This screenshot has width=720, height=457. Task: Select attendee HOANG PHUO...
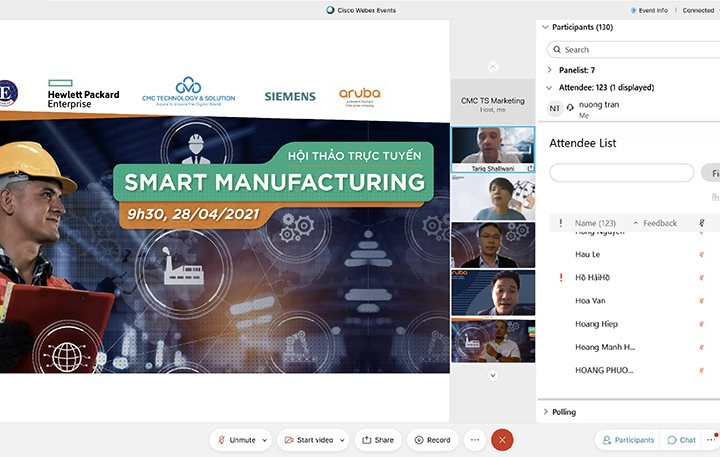604,370
